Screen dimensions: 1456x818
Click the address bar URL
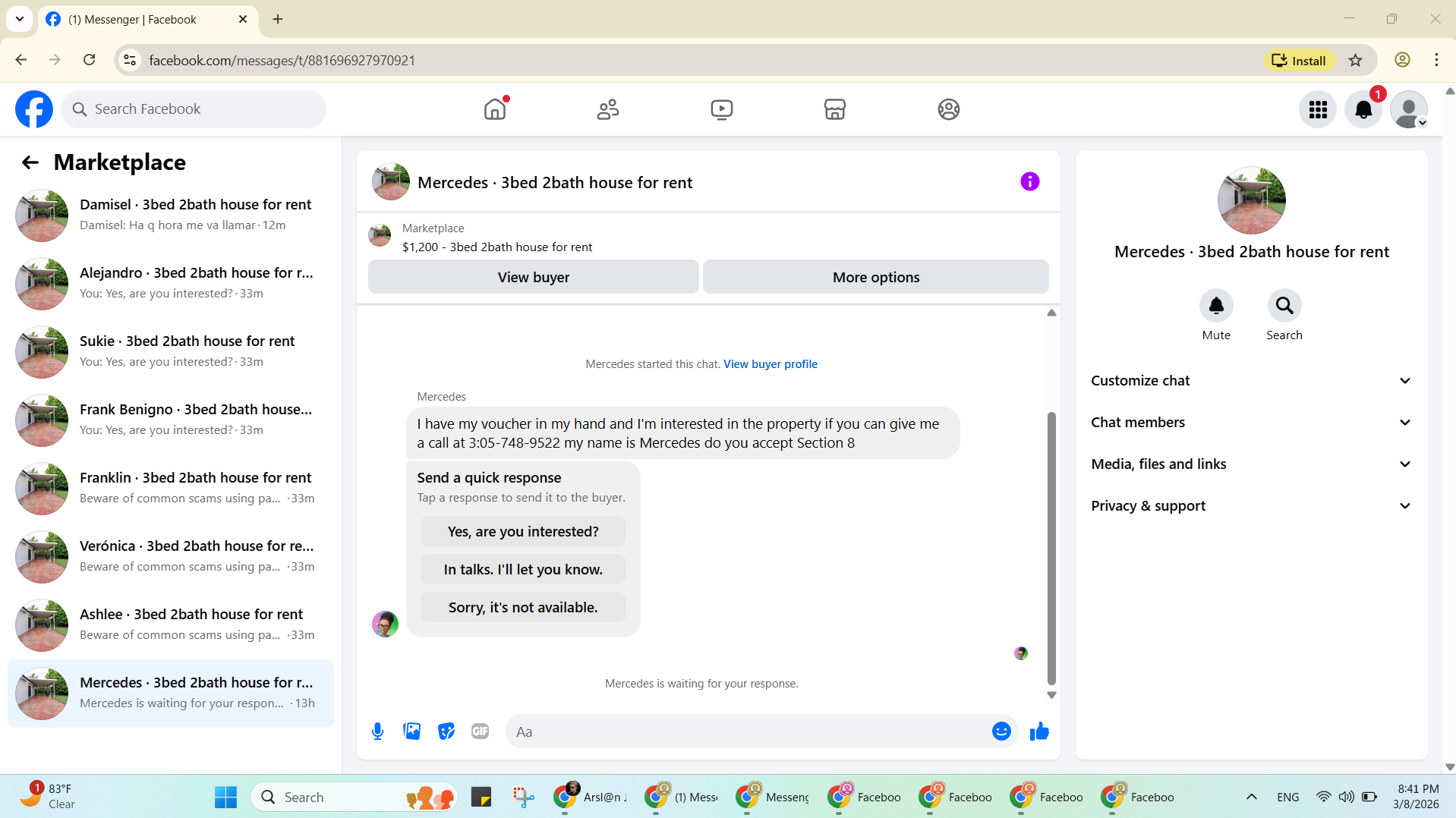pyautogui.click(x=282, y=60)
